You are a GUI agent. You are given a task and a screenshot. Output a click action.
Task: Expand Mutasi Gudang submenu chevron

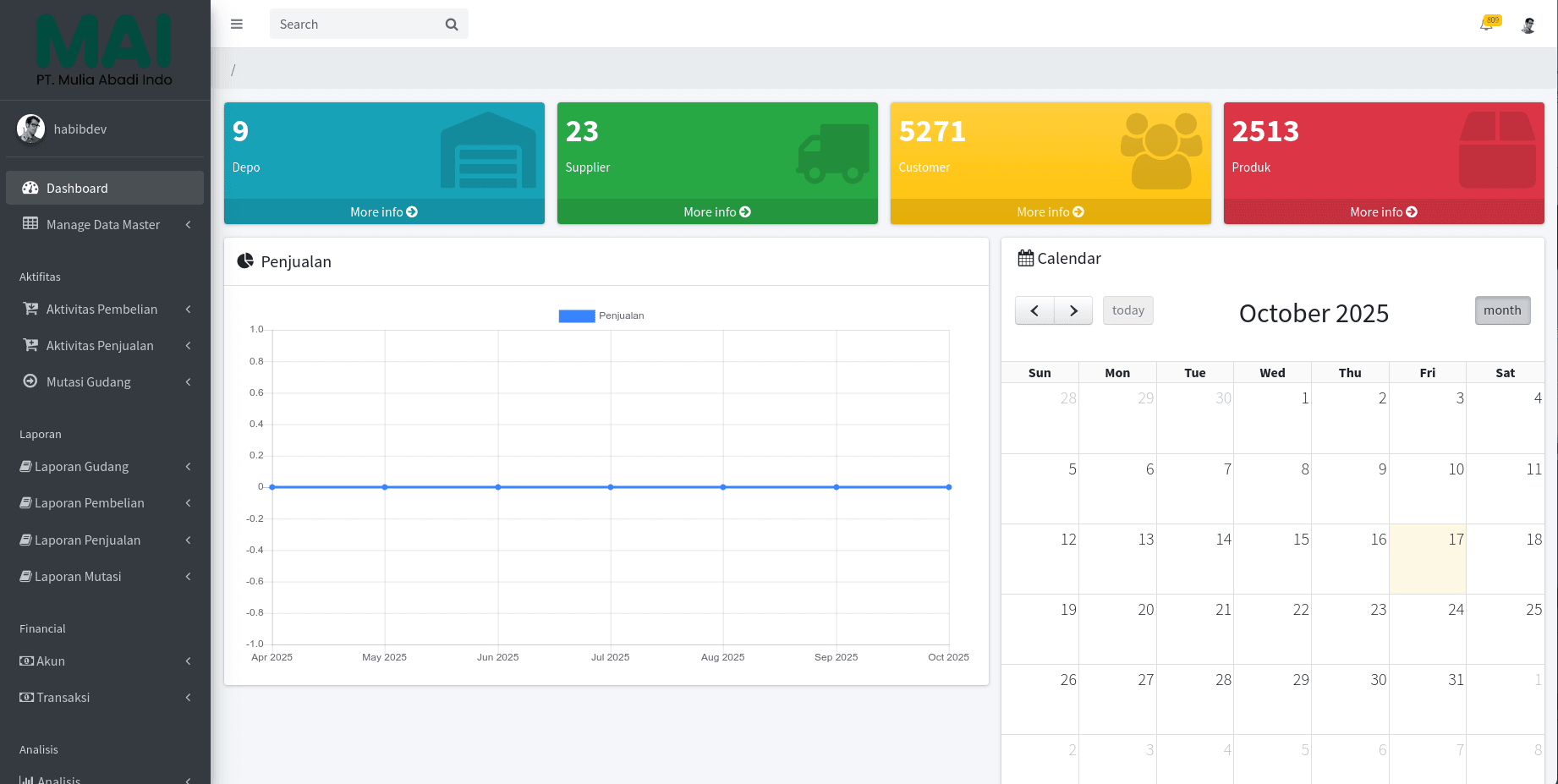[x=188, y=382]
